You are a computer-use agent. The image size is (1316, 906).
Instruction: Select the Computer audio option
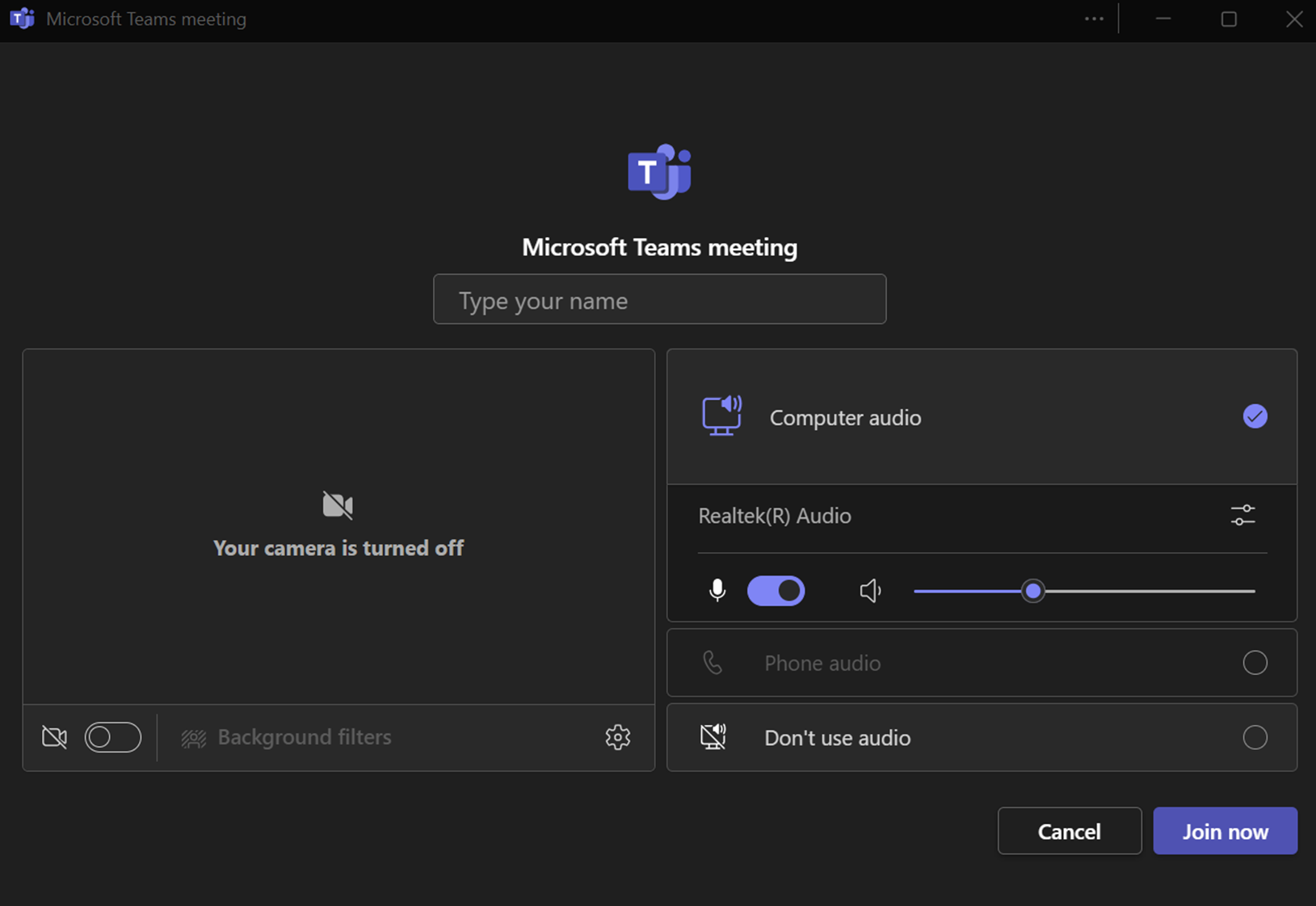pos(982,417)
